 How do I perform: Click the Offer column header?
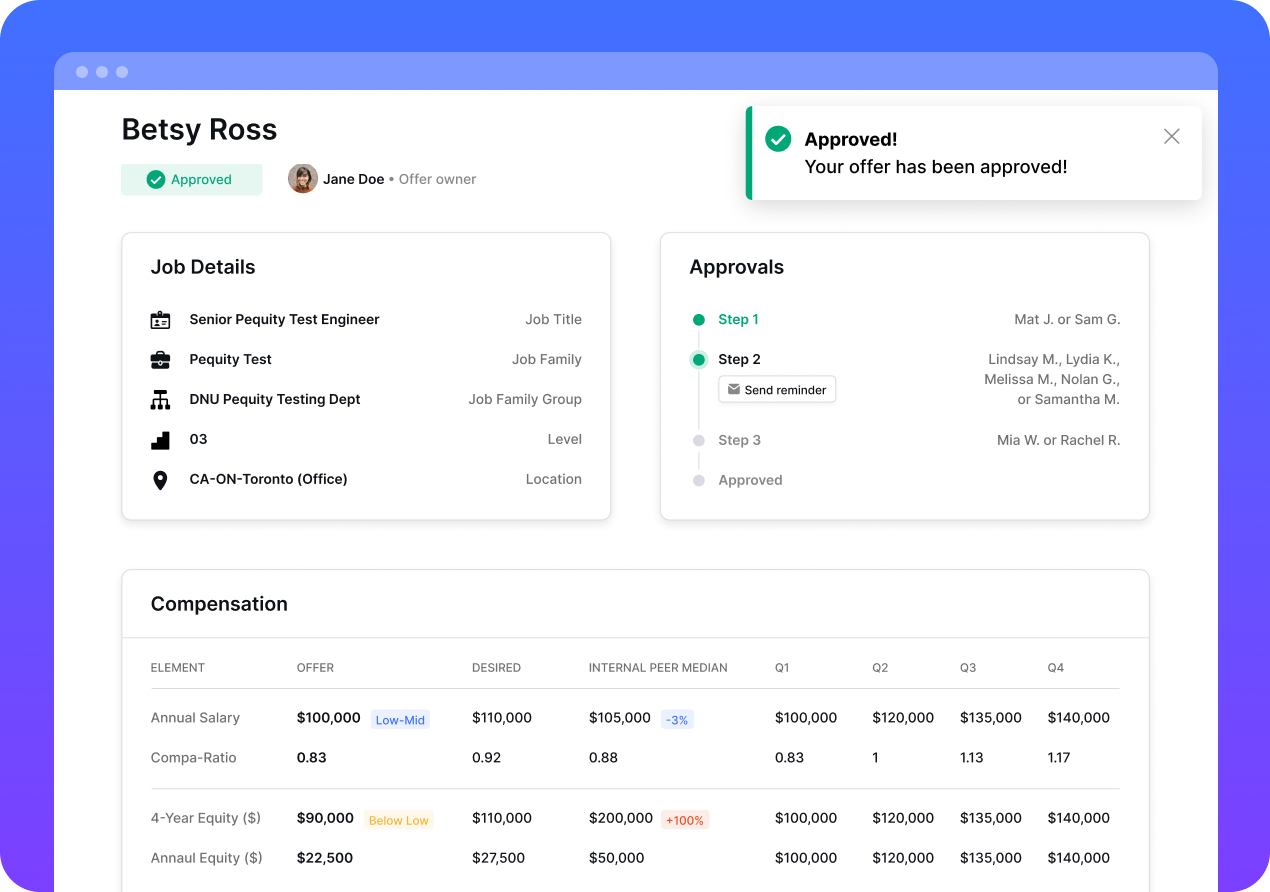(x=315, y=668)
